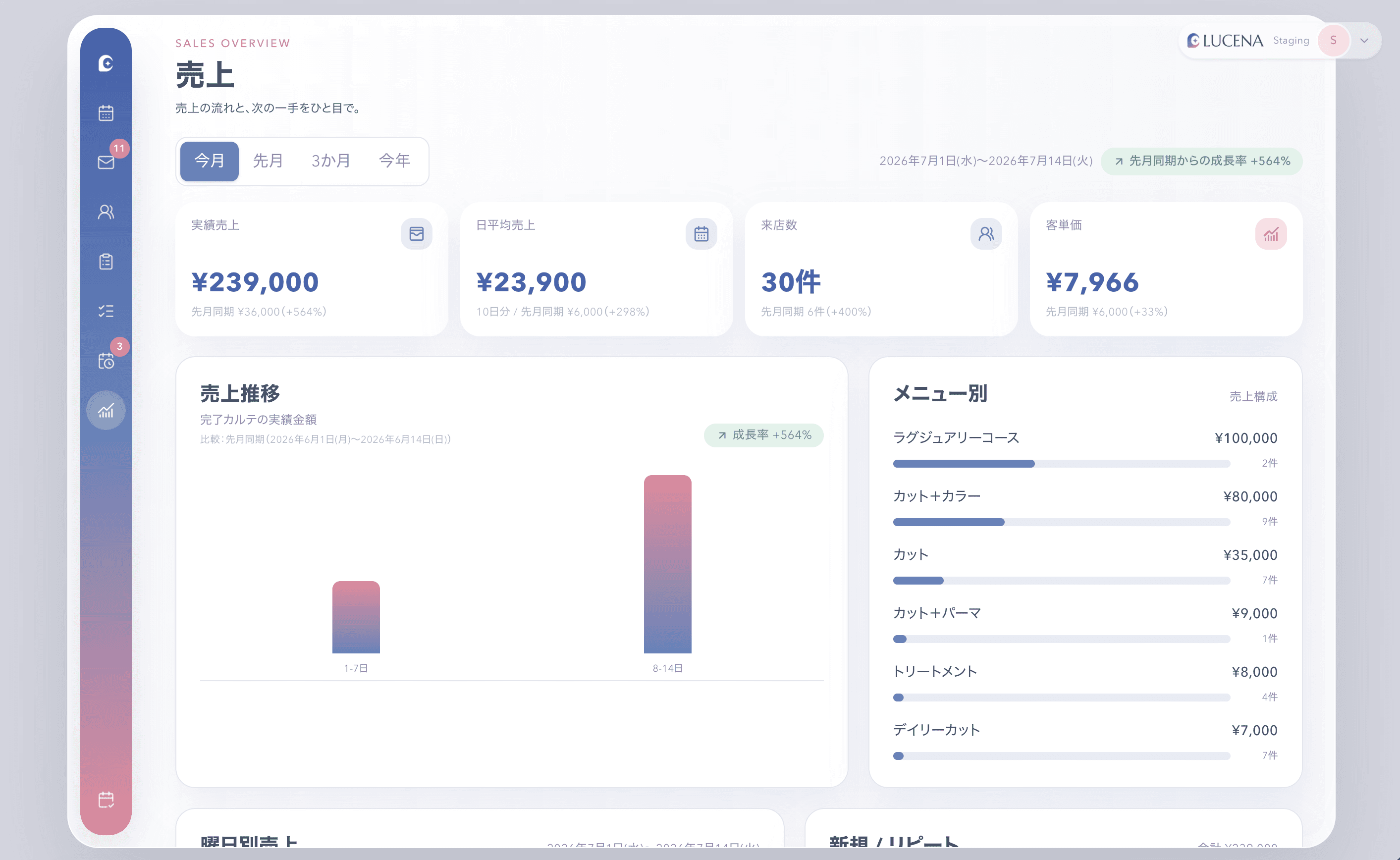
Task: Click the 1-7日 bar in chart
Action: 356,617
